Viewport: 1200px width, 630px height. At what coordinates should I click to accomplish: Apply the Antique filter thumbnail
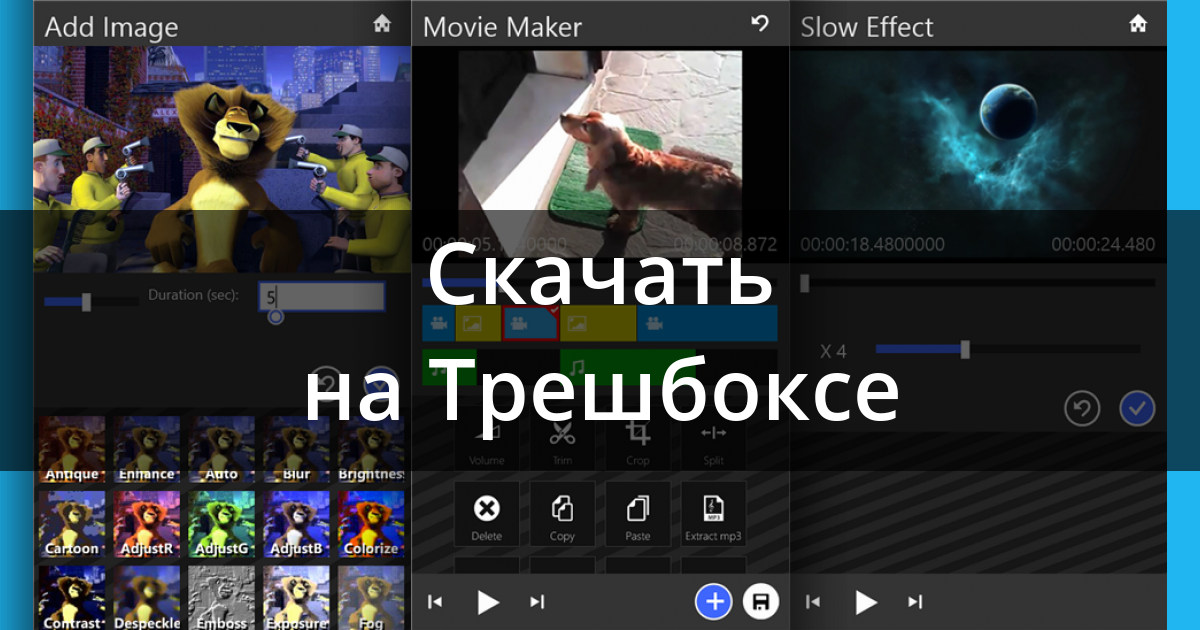(x=72, y=450)
